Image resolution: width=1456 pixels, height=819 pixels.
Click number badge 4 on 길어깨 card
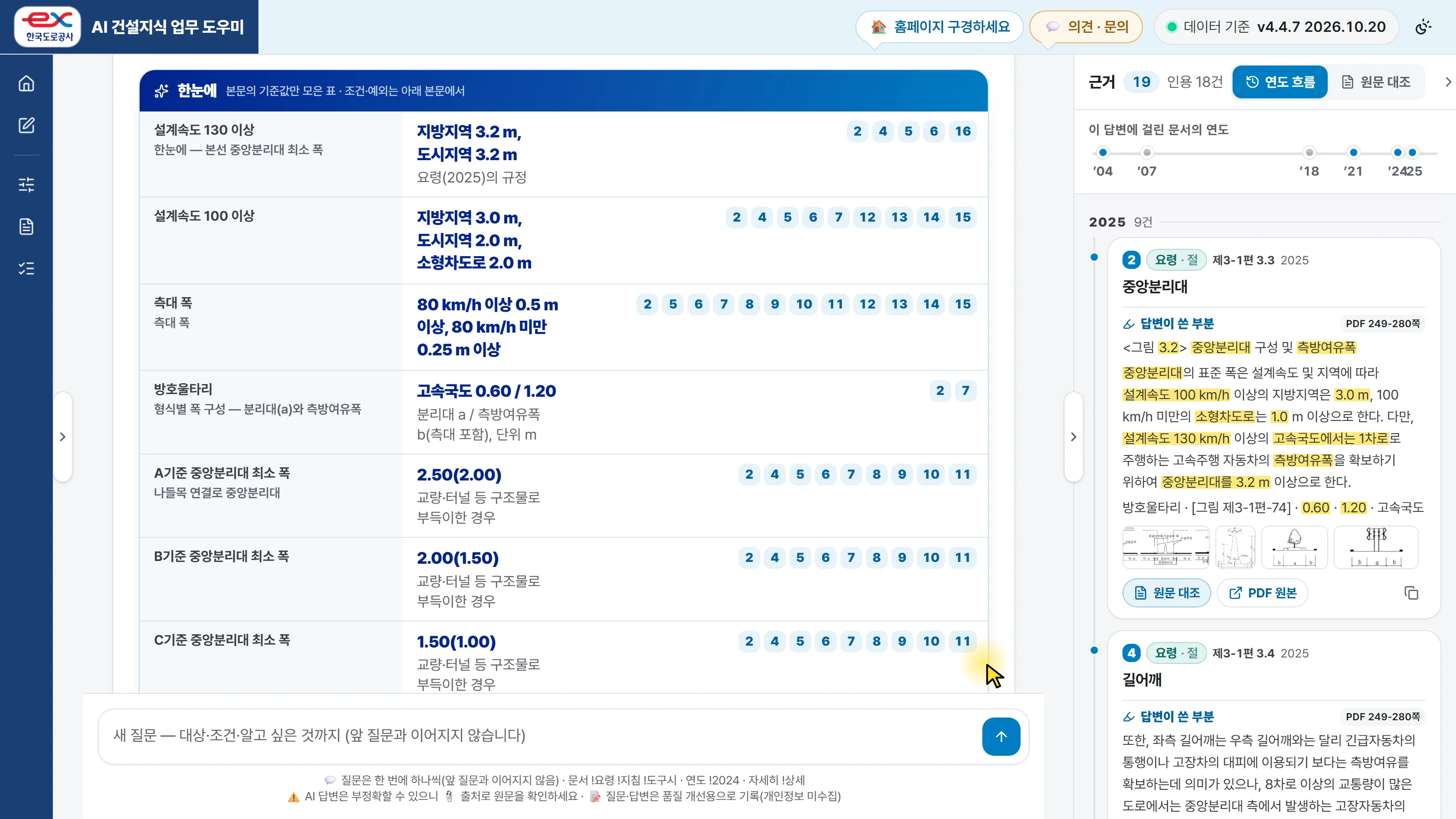click(1131, 653)
